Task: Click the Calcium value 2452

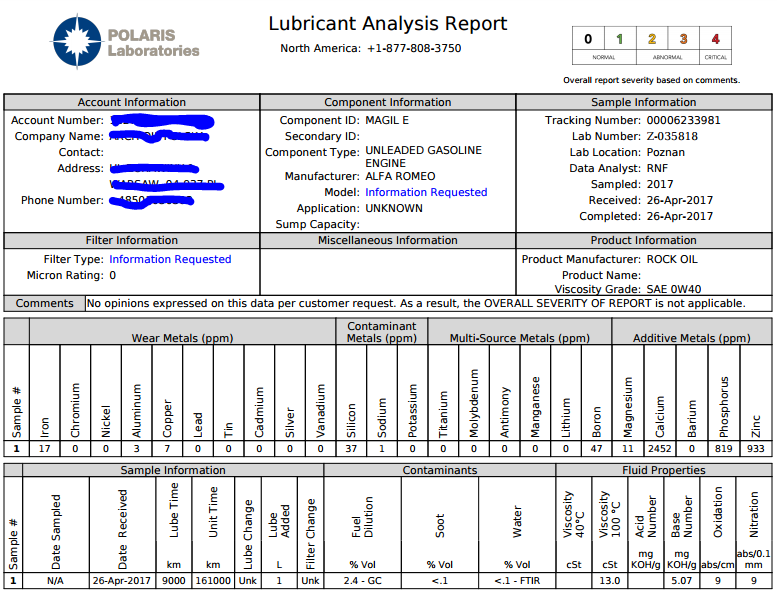Action: coord(659,449)
